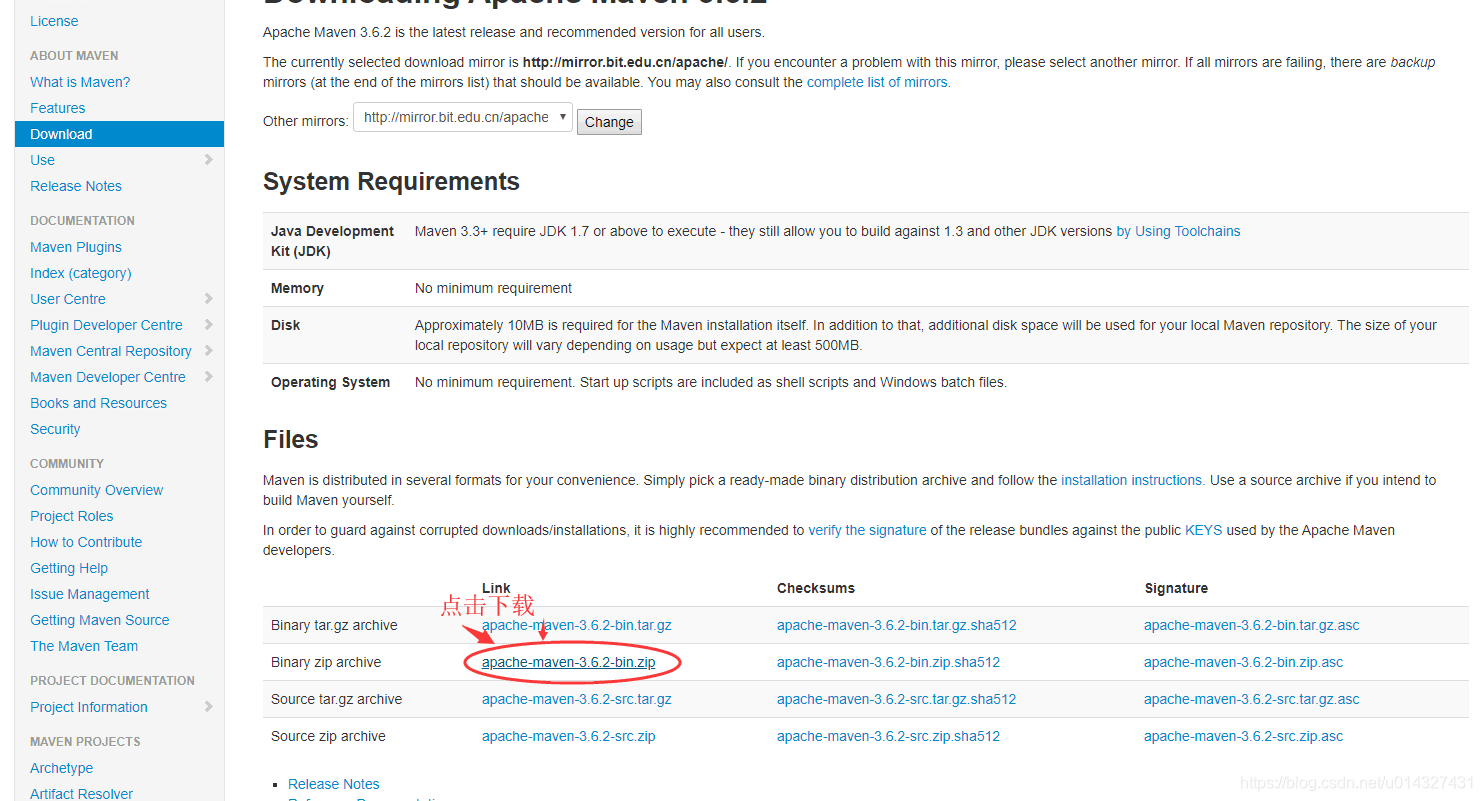Expand the Use submenu chevron
The image size is (1482, 801).
click(208, 159)
